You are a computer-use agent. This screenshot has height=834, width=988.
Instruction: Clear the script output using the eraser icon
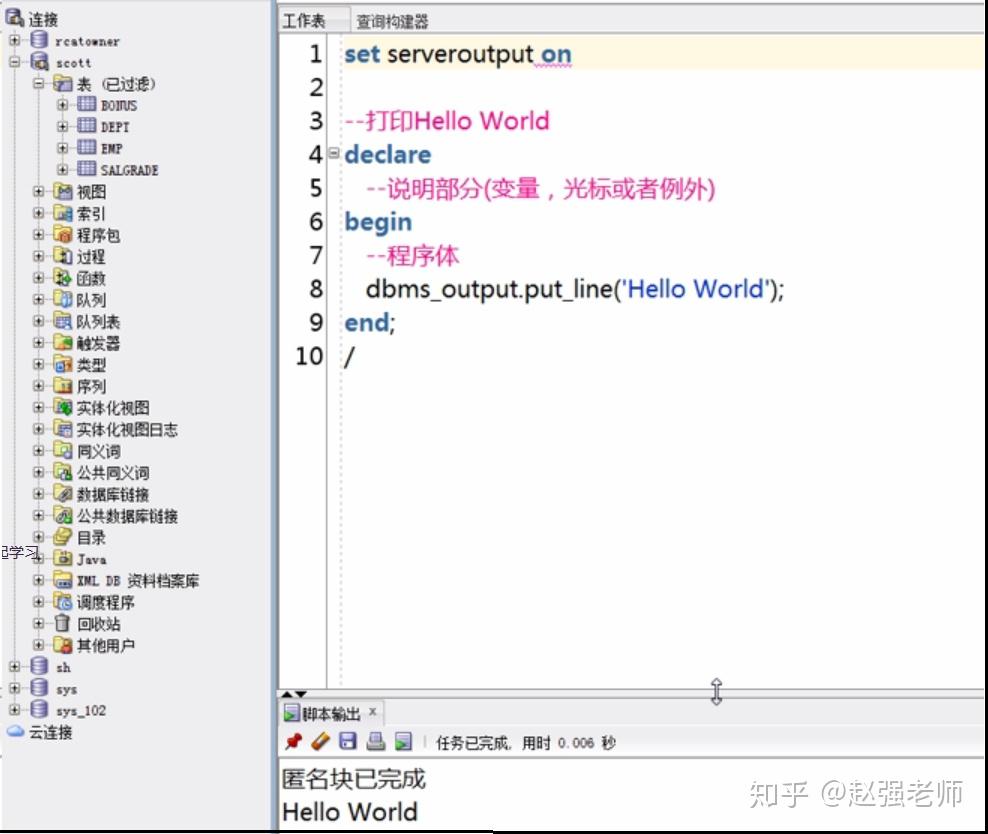tap(318, 741)
